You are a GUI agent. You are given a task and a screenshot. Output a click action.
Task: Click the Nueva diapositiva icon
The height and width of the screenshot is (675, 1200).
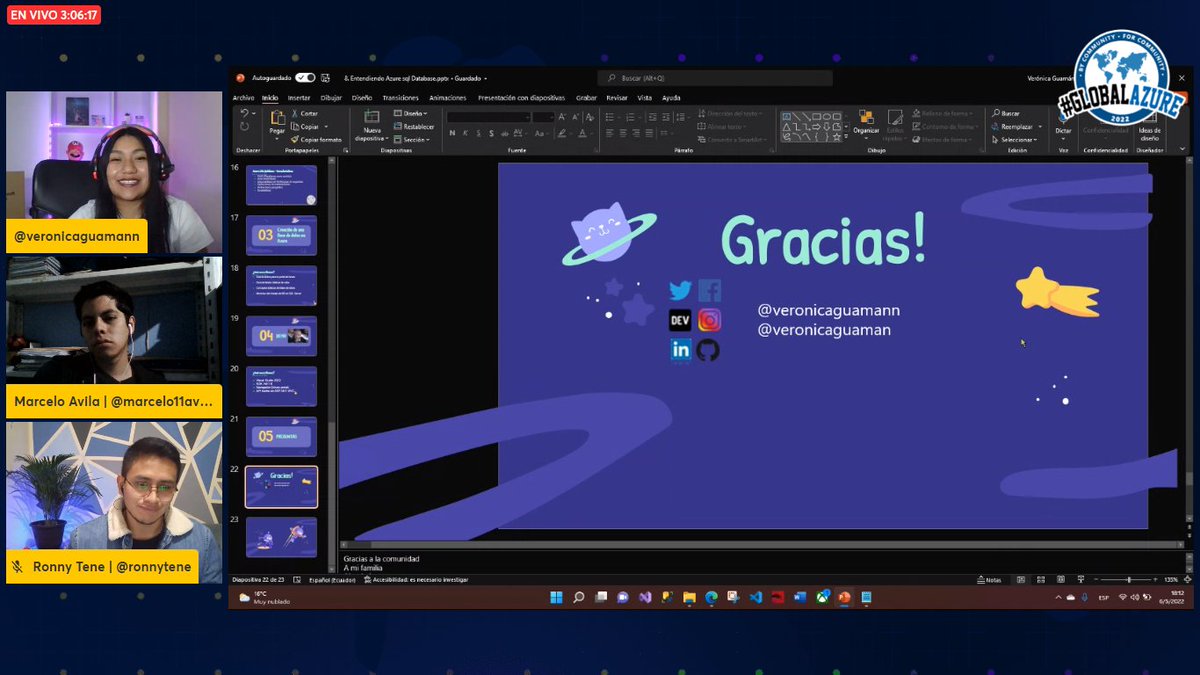372,117
